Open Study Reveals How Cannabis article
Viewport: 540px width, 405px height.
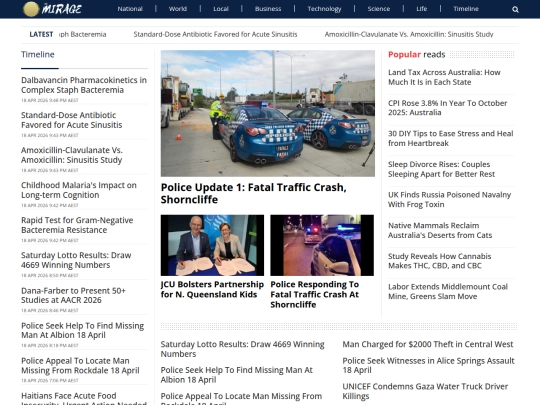tap(439, 261)
